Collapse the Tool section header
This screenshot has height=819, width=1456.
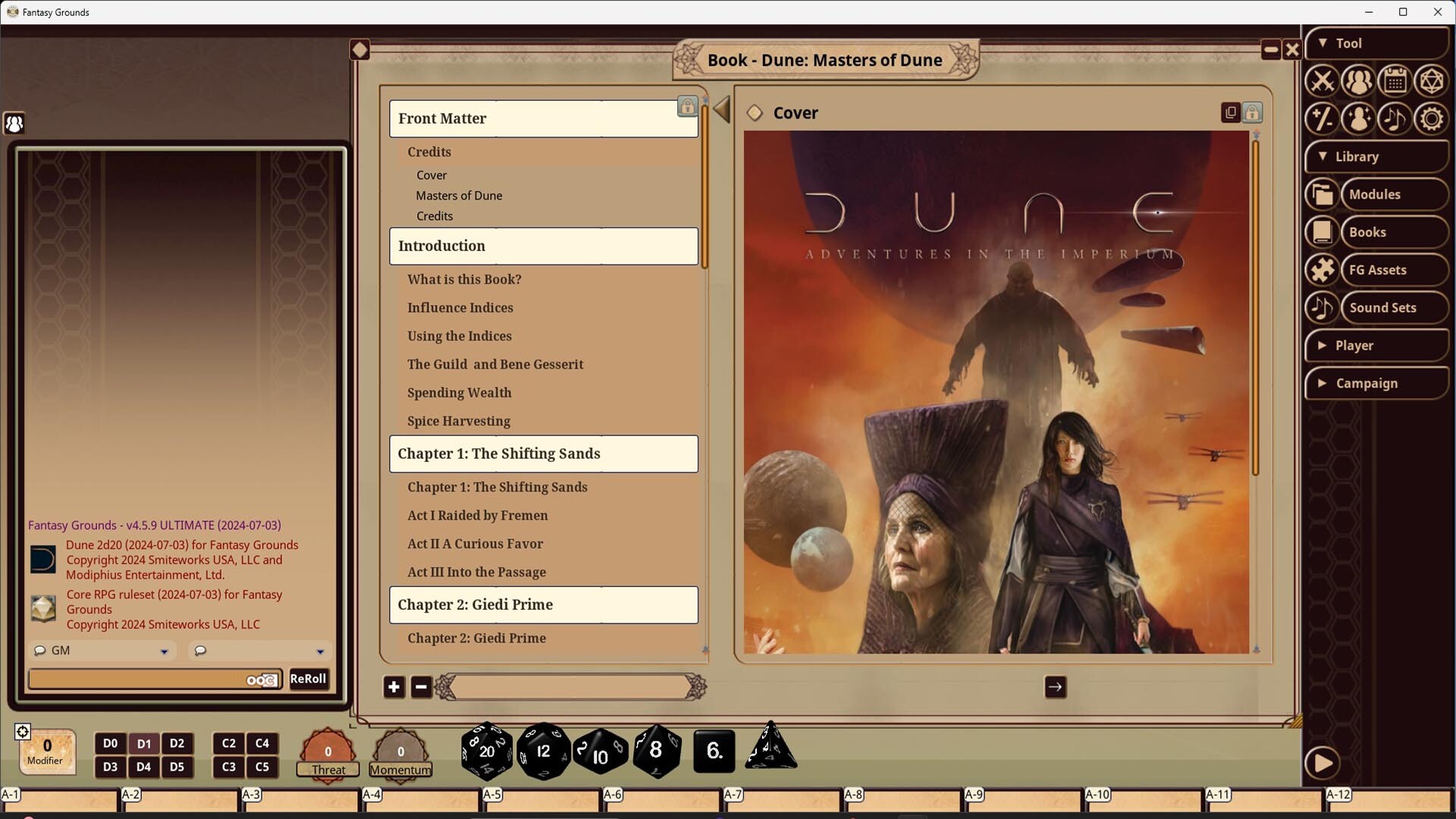(x=1323, y=43)
